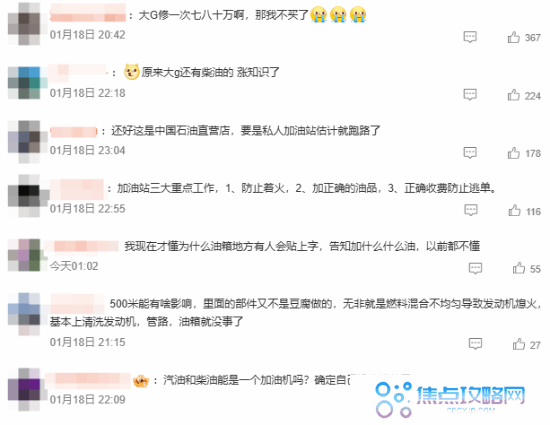Click the 焦点攻略网 watermark logo

[x=450, y=399]
